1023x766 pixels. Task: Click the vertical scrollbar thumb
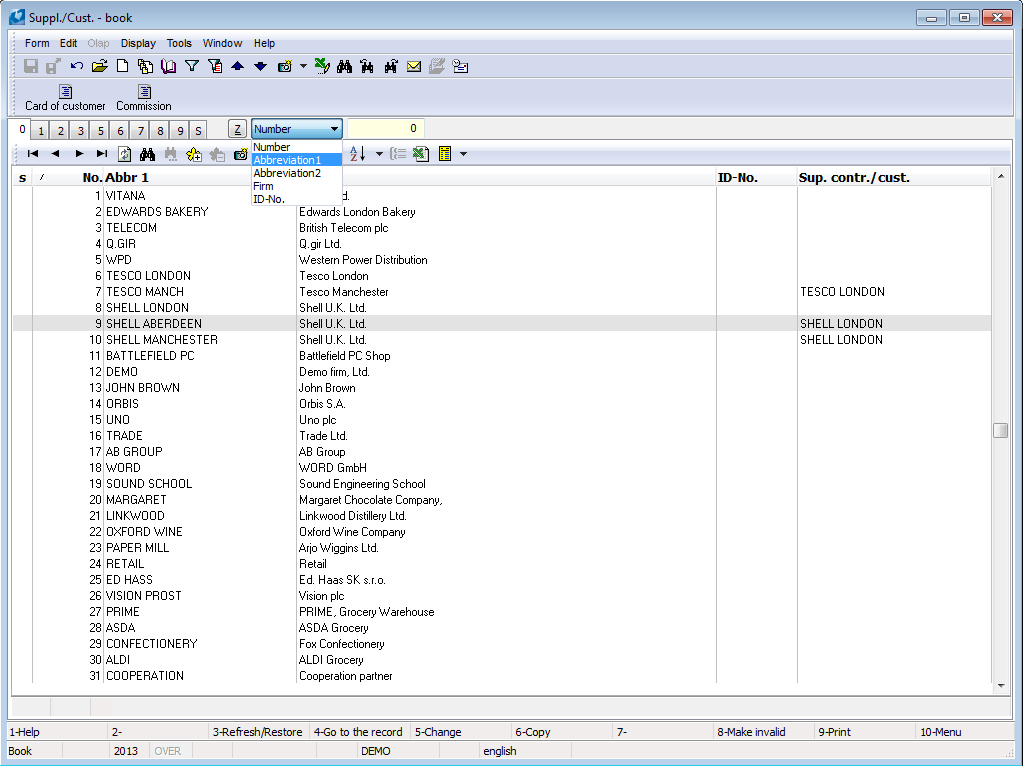[1000, 431]
